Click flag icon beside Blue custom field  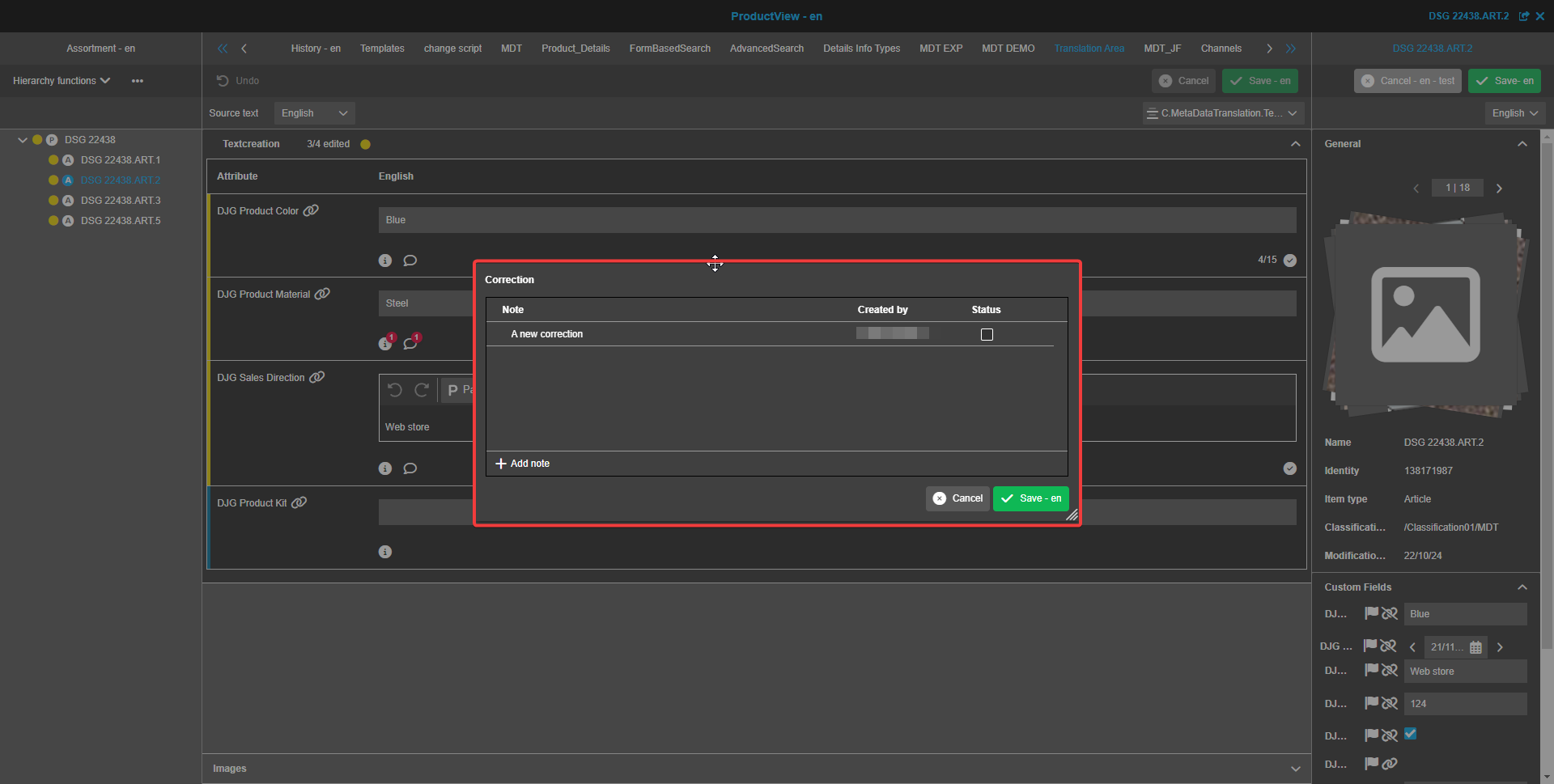[1371, 613]
